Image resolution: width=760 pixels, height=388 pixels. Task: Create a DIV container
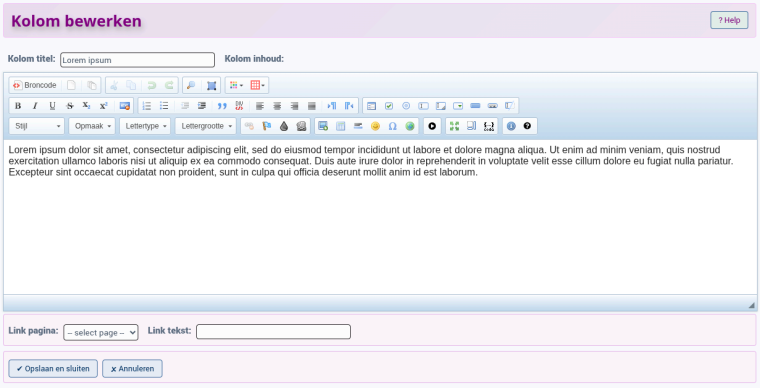[x=239, y=106]
